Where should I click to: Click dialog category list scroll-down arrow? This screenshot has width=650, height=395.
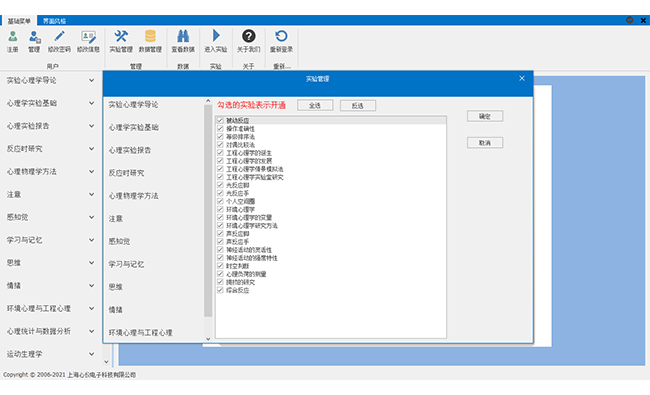coord(208,339)
